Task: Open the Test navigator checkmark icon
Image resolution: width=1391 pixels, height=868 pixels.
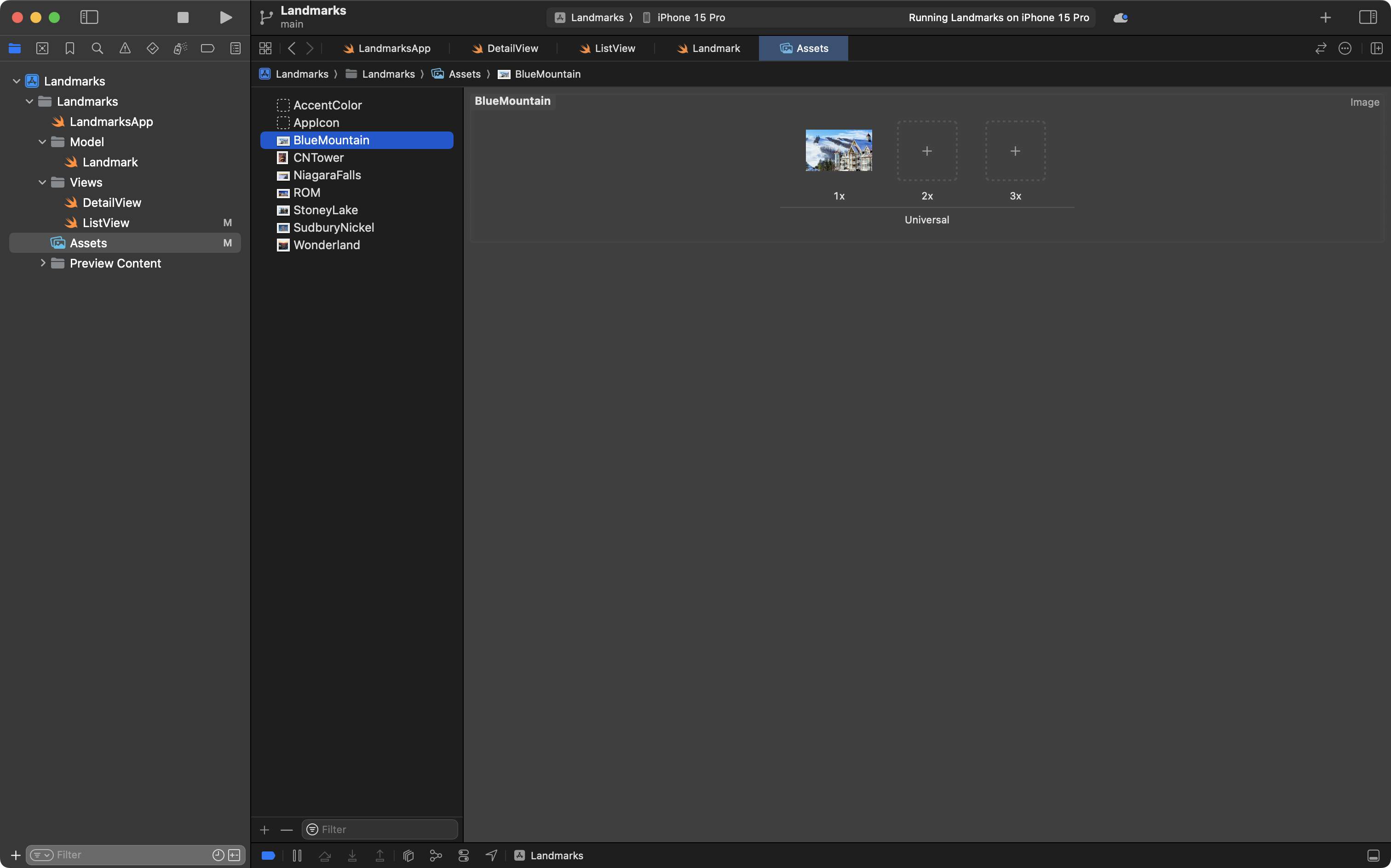Action: pyautogui.click(x=153, y=48)
